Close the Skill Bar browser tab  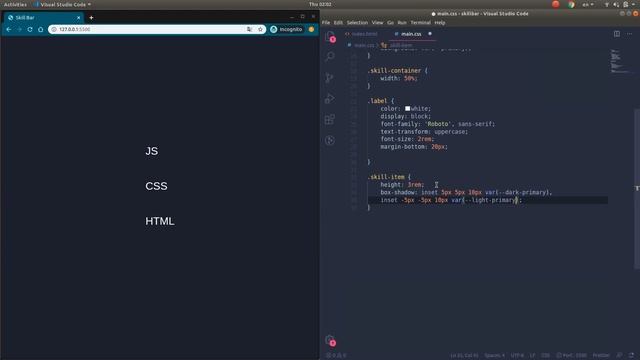click(x=78, y=18)
